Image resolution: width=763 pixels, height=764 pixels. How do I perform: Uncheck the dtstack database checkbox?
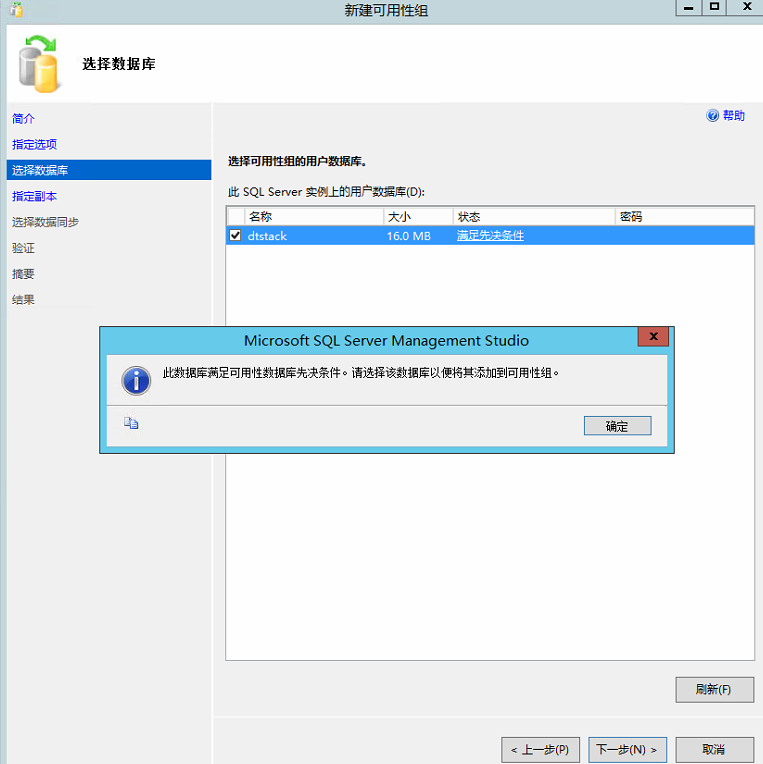235,235
